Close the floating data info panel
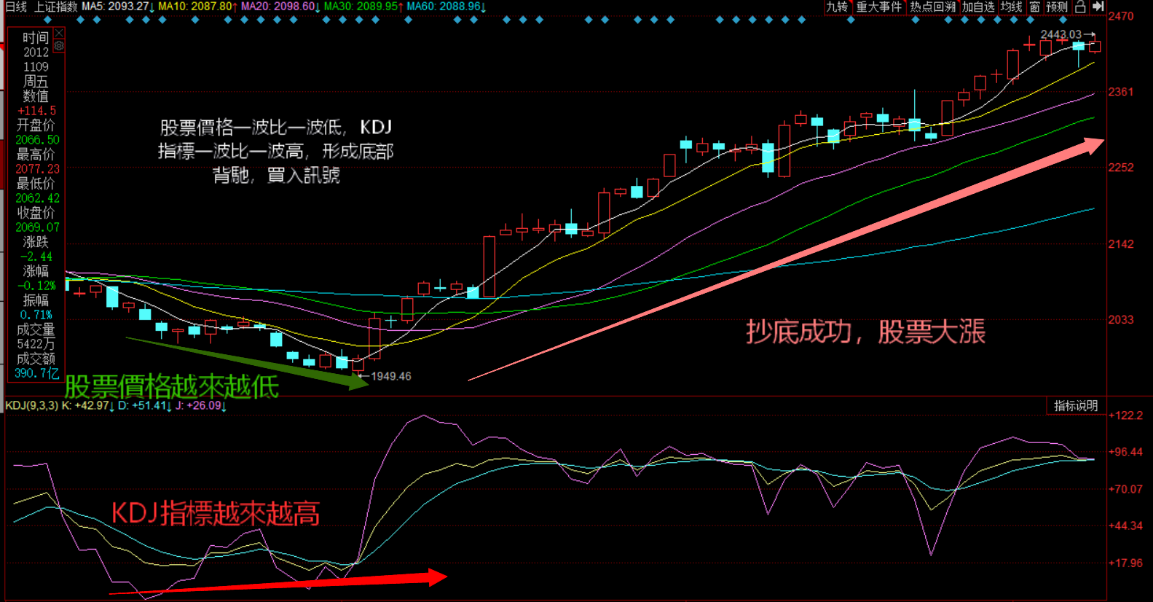1153x602 pixels. point(60,34)
